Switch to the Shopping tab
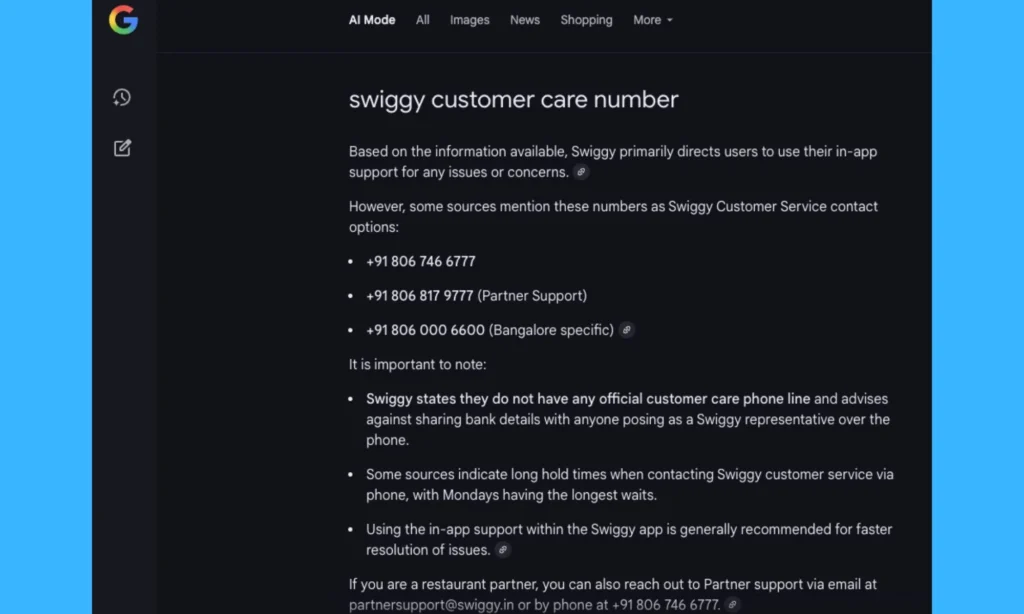This screenshot has width=1024, height=614. (x=586, y=20)
